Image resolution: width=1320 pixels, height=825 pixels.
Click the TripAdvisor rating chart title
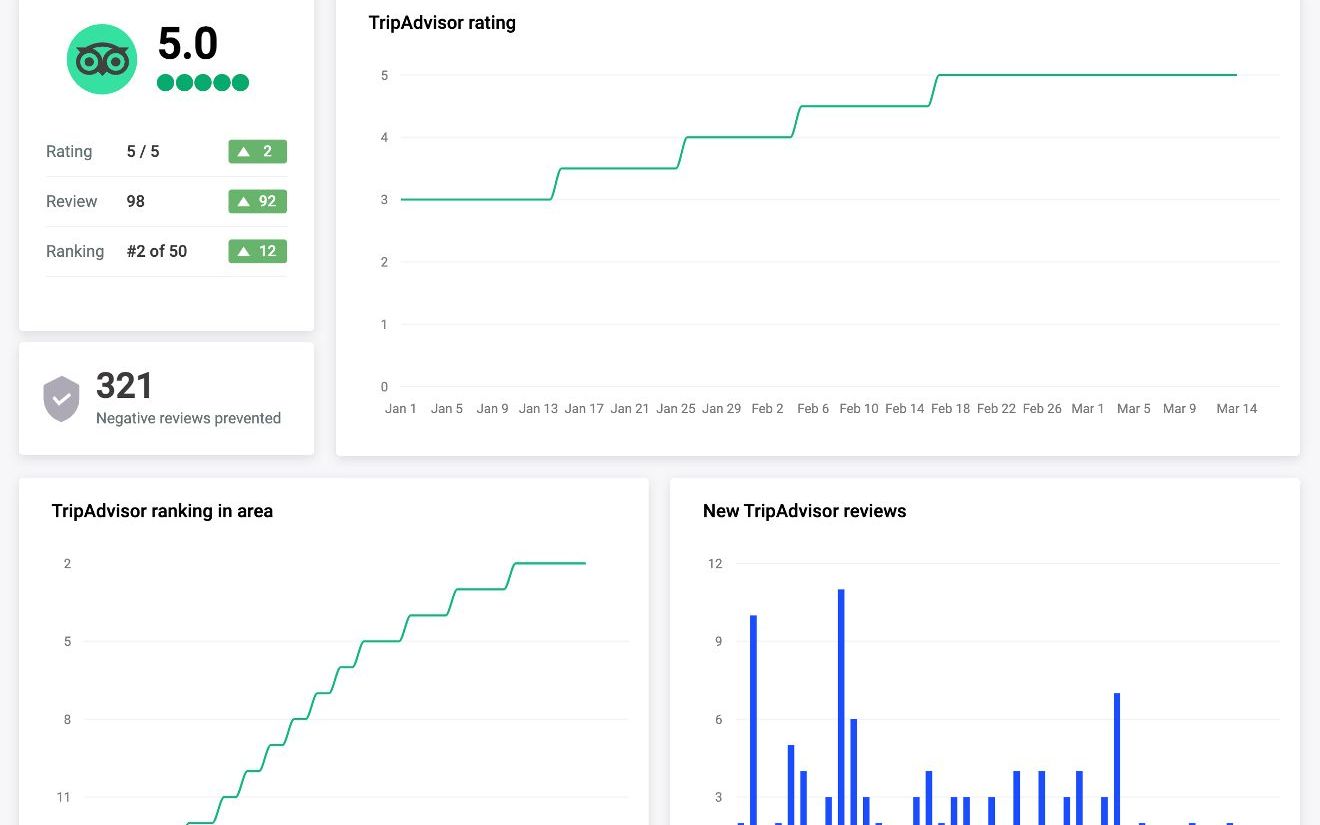pos(442,23)
